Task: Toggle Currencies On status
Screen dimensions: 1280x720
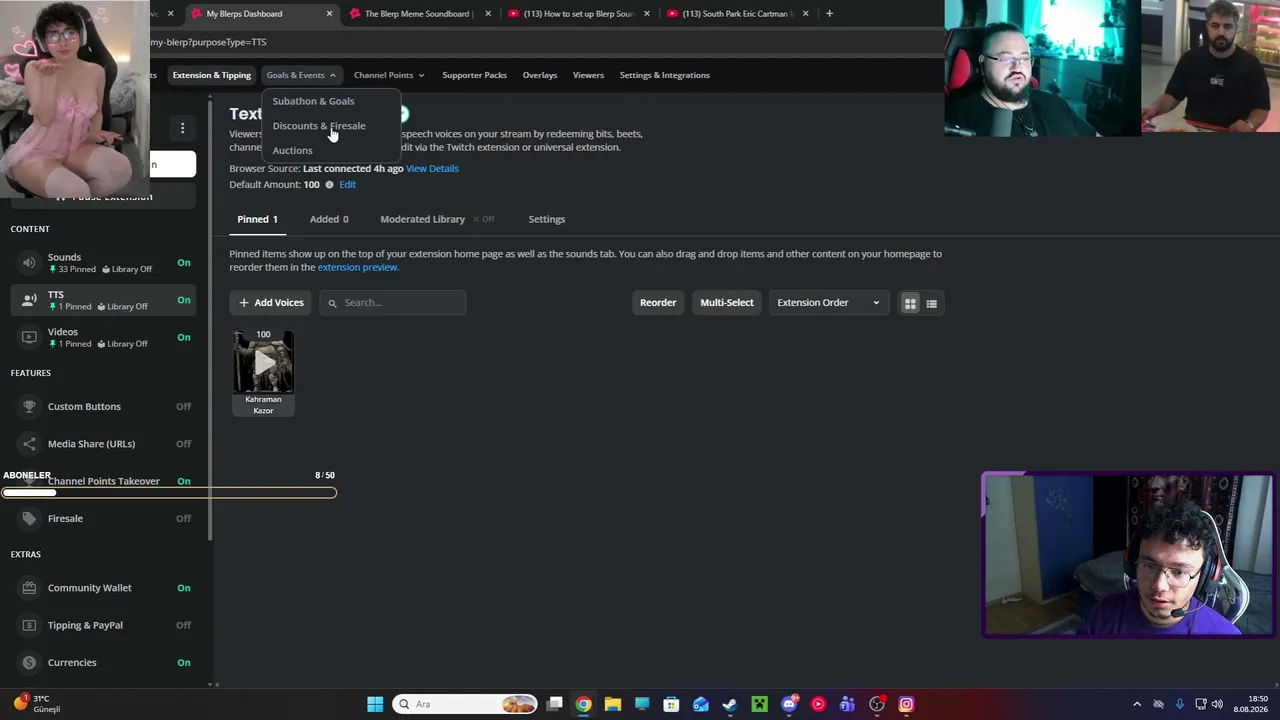Action: pos(184,662)
